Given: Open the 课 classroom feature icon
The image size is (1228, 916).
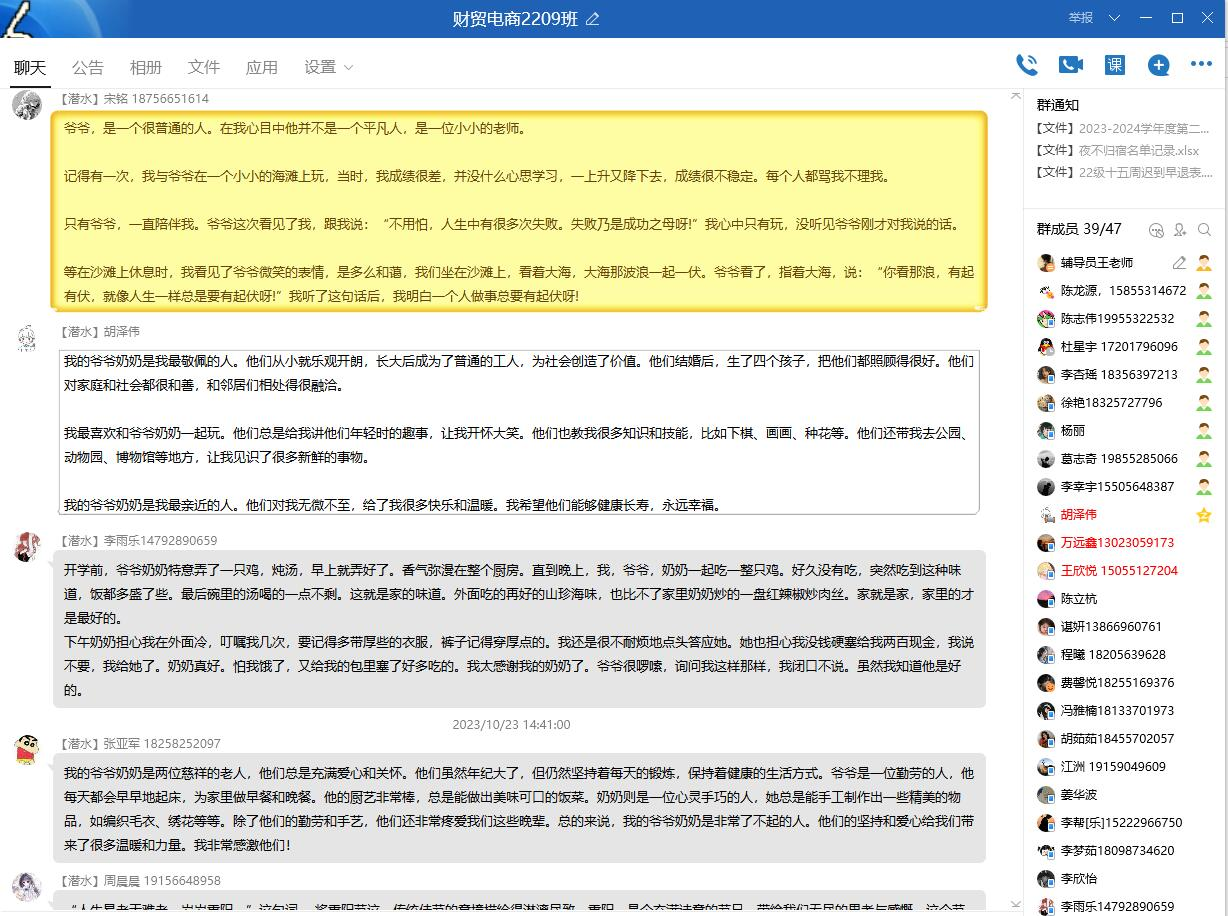Looking at the screenshot, I should (x=1114, y=65).
